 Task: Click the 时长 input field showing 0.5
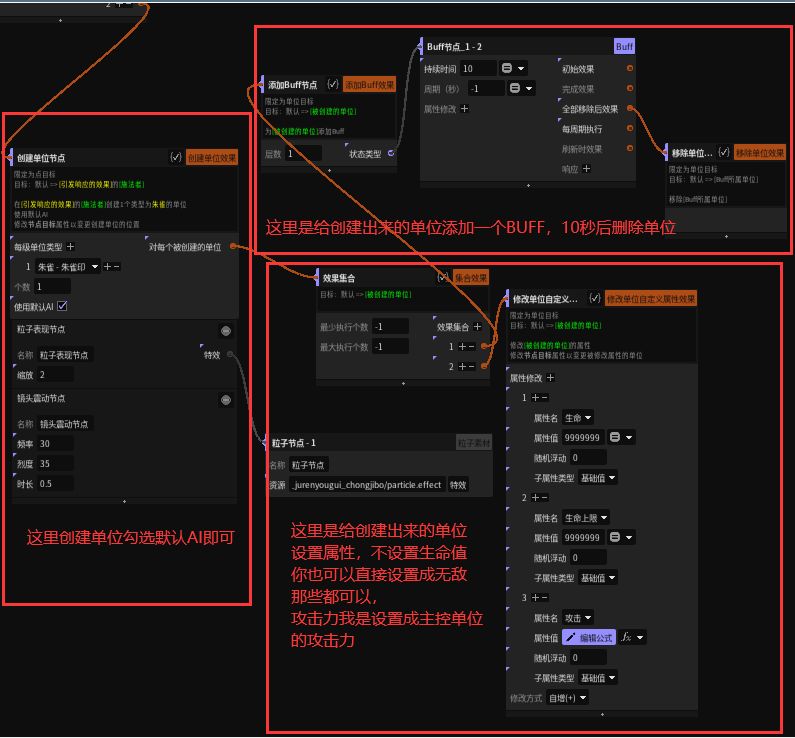[55, 484]
